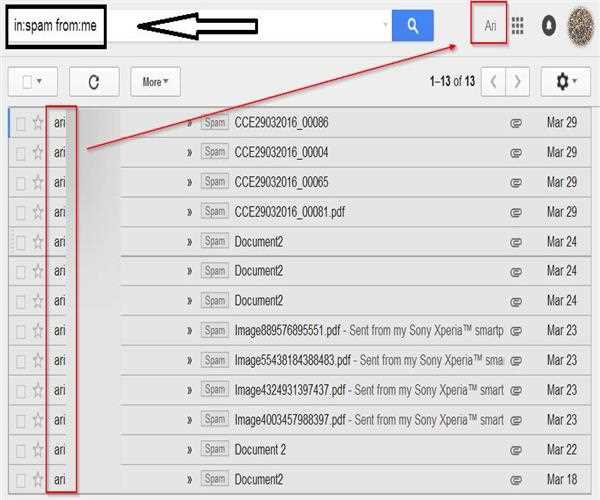Open the Google apps grid icon
The height and width of the screenshot is (500, 600).
(517, 26)
